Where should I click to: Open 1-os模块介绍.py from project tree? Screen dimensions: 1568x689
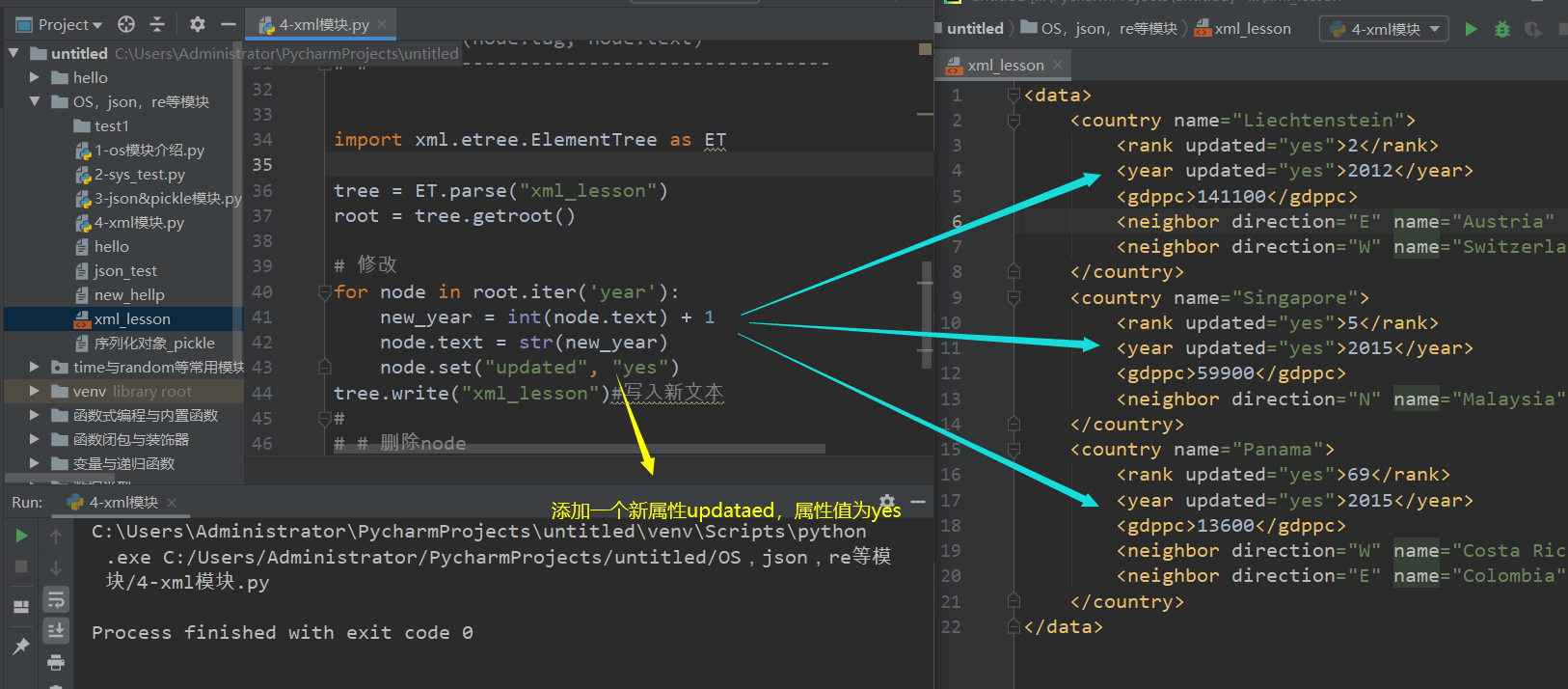pos(141,150)
